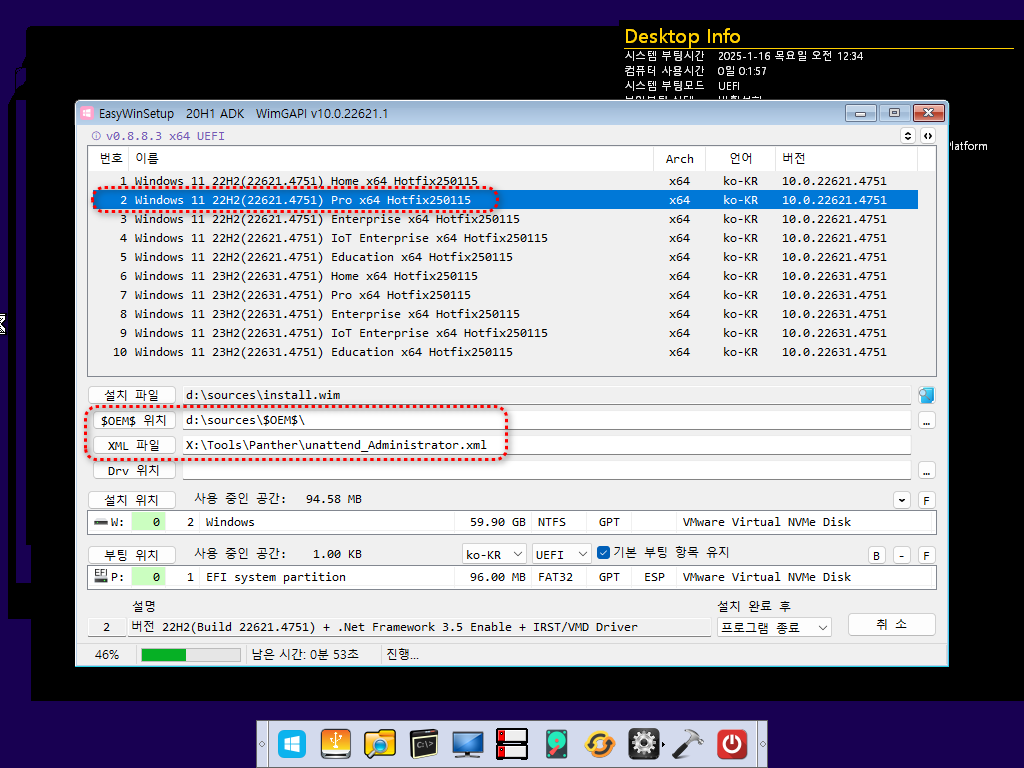Select the P: EFI system partition row
1024x768 pixels.
(x=511, y=577)
